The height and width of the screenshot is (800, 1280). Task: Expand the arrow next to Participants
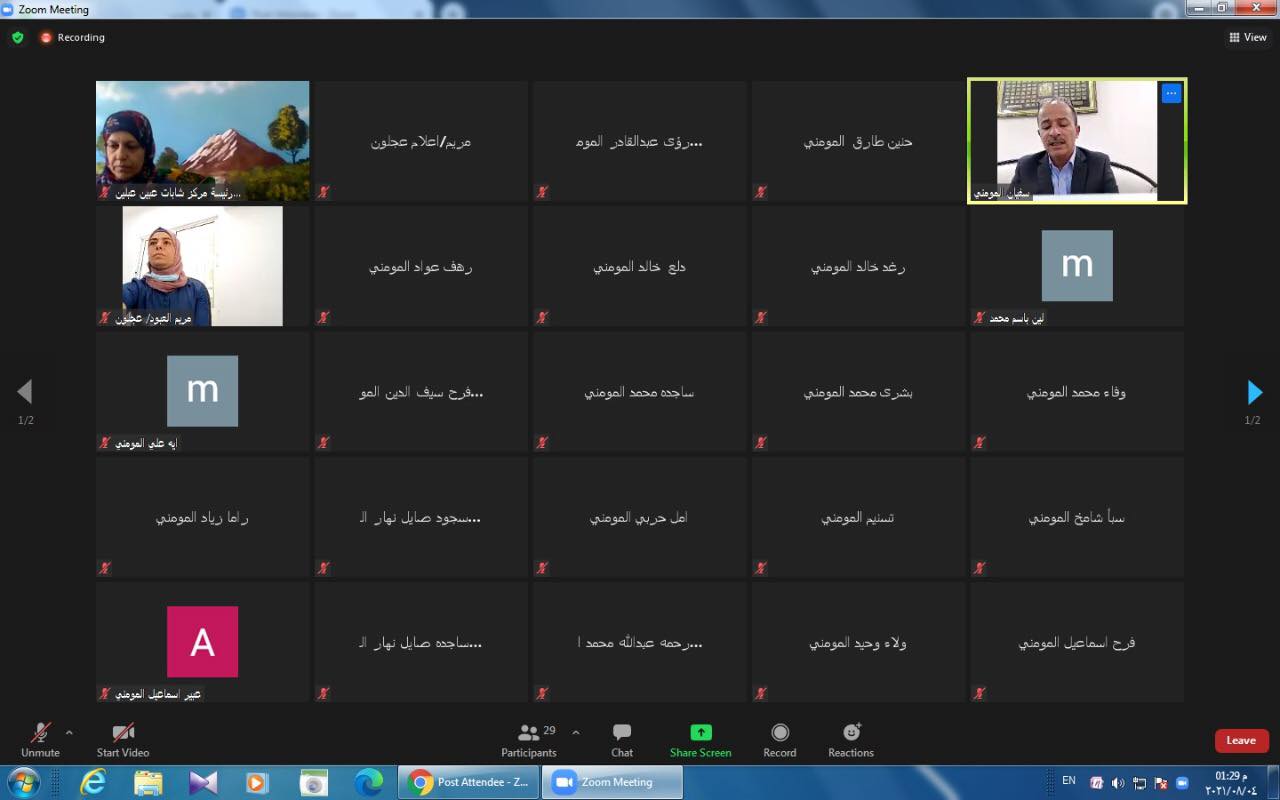[x=575, y=732]
